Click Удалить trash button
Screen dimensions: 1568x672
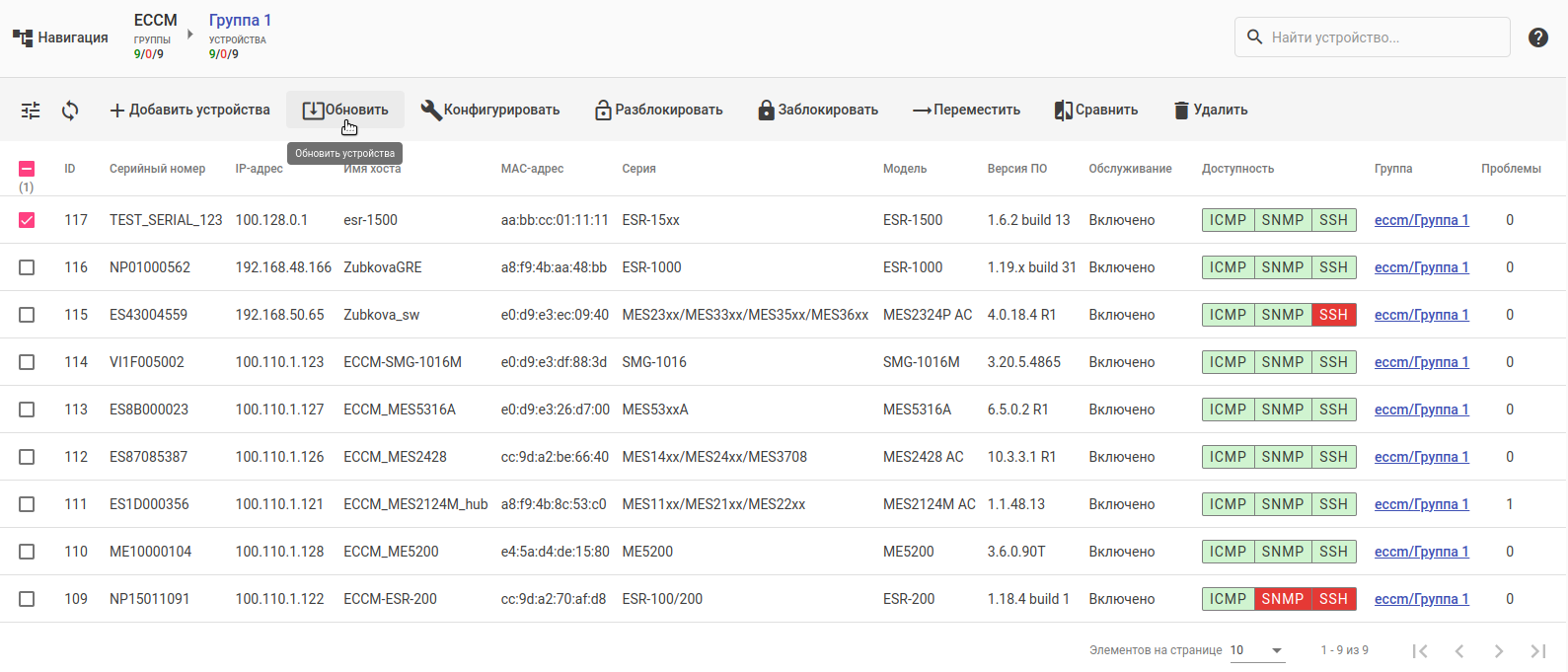click(x=1210, y=111)
